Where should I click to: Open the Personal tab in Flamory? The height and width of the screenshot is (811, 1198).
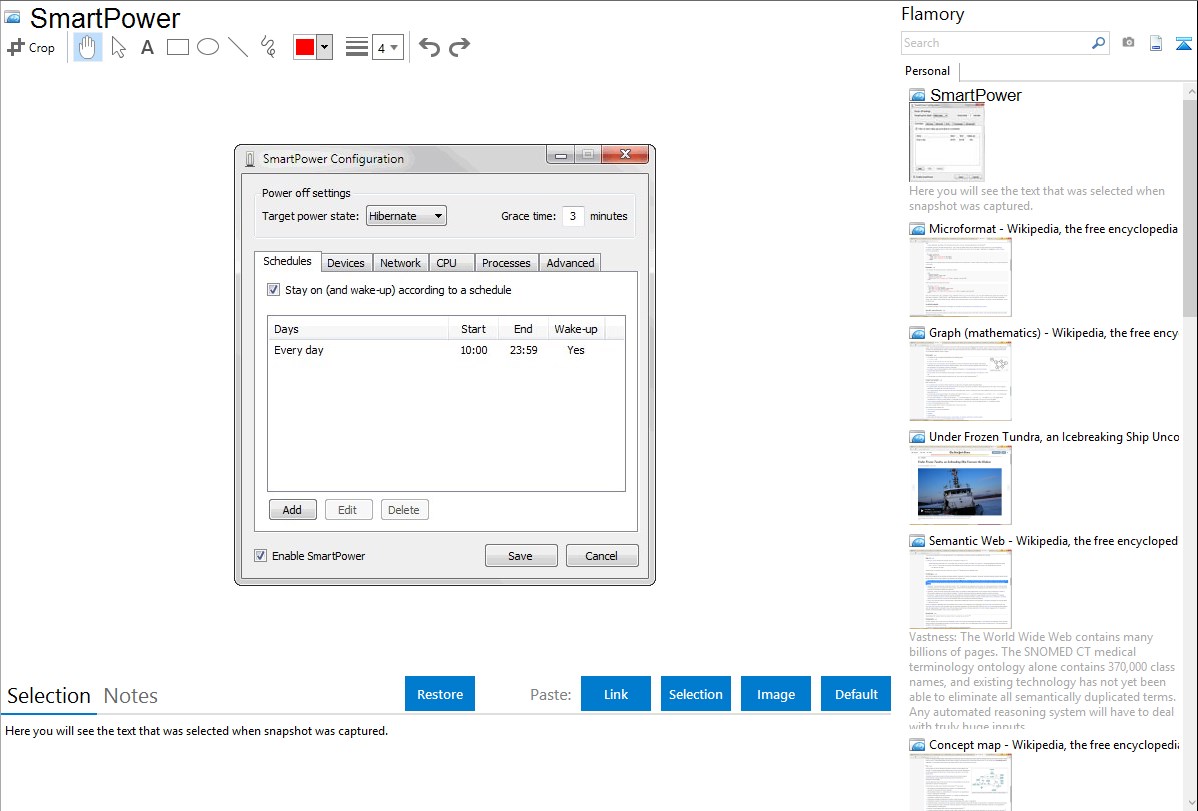click(x=927, y=71)
